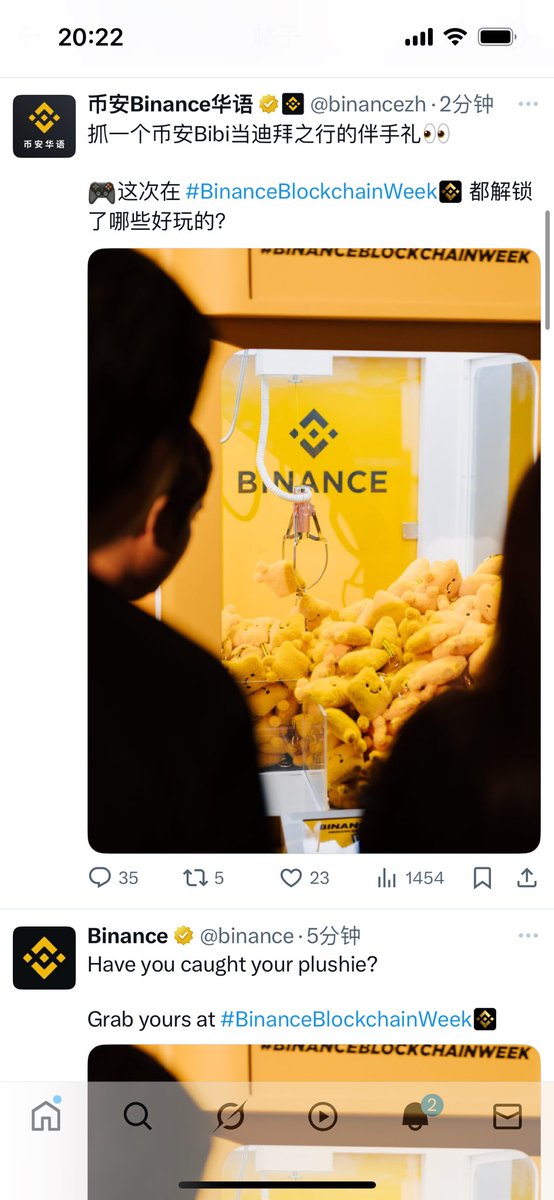Reply to the 币安Binance华语 post (35 comments)
554x1200 pixels.
tap(113, 878)
